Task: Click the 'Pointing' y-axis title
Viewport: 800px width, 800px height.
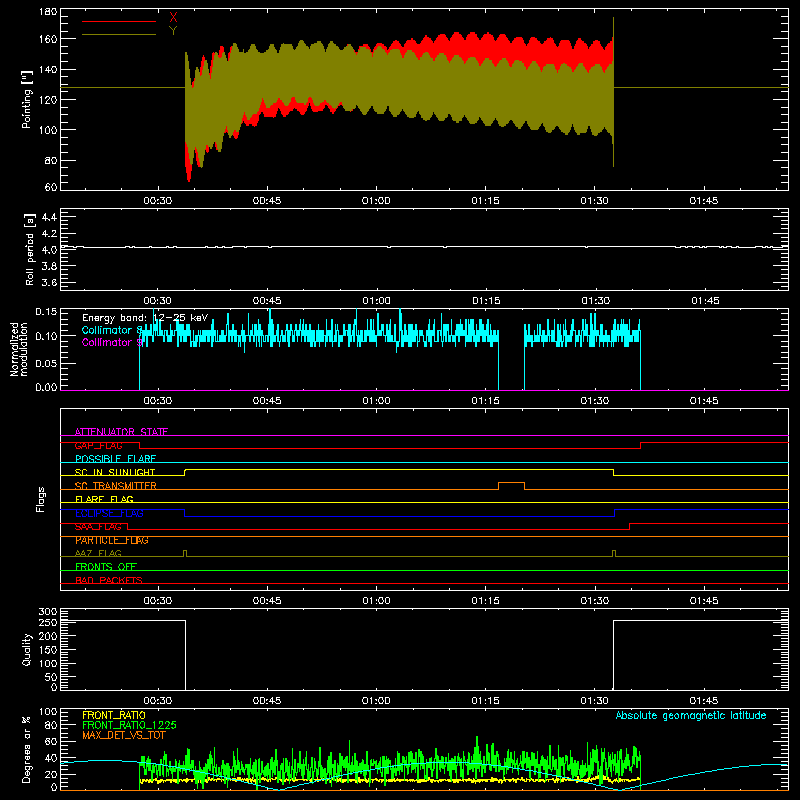Action: 27,99
